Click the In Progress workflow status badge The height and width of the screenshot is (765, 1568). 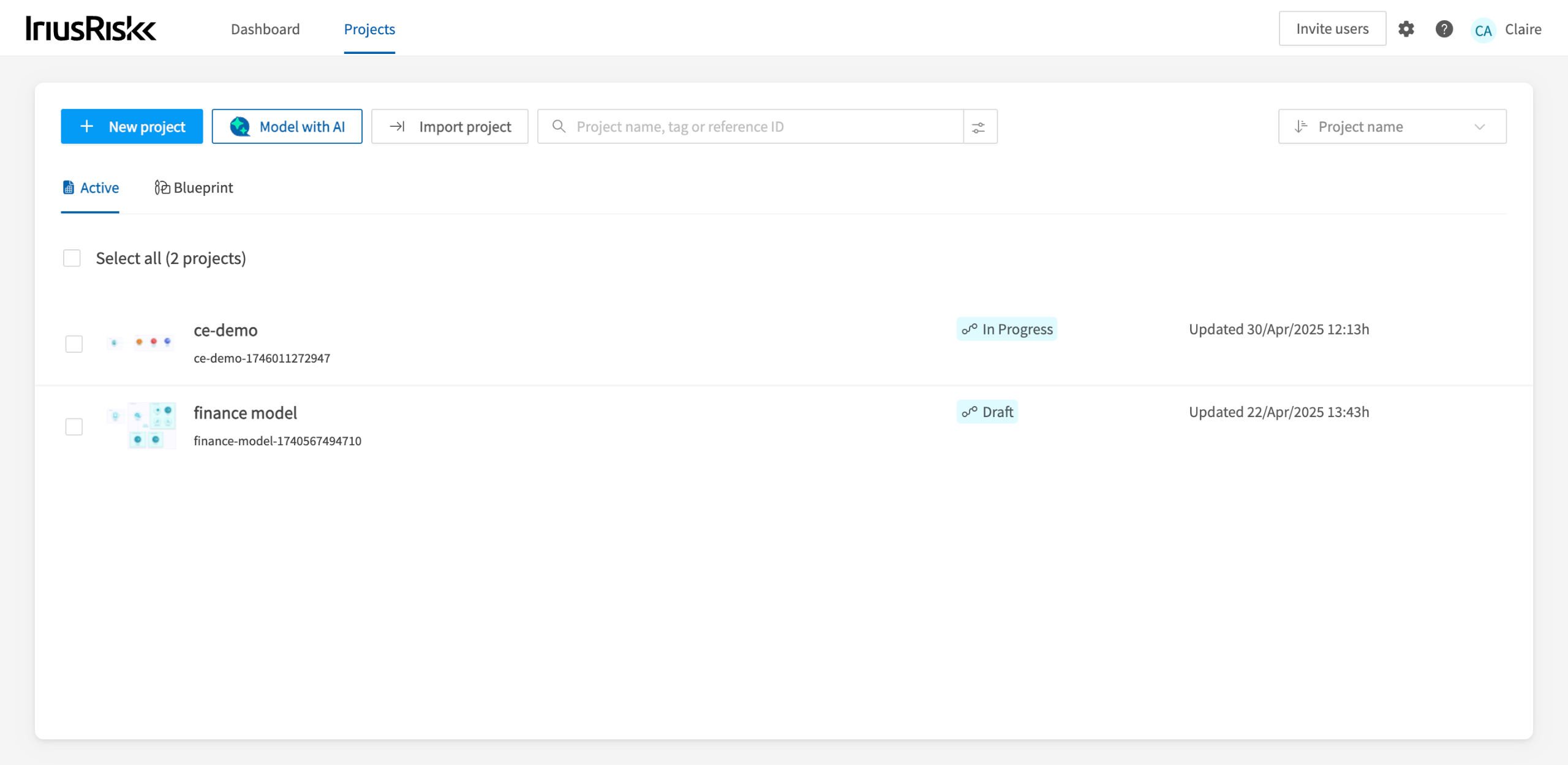(x=1006, y=329)
